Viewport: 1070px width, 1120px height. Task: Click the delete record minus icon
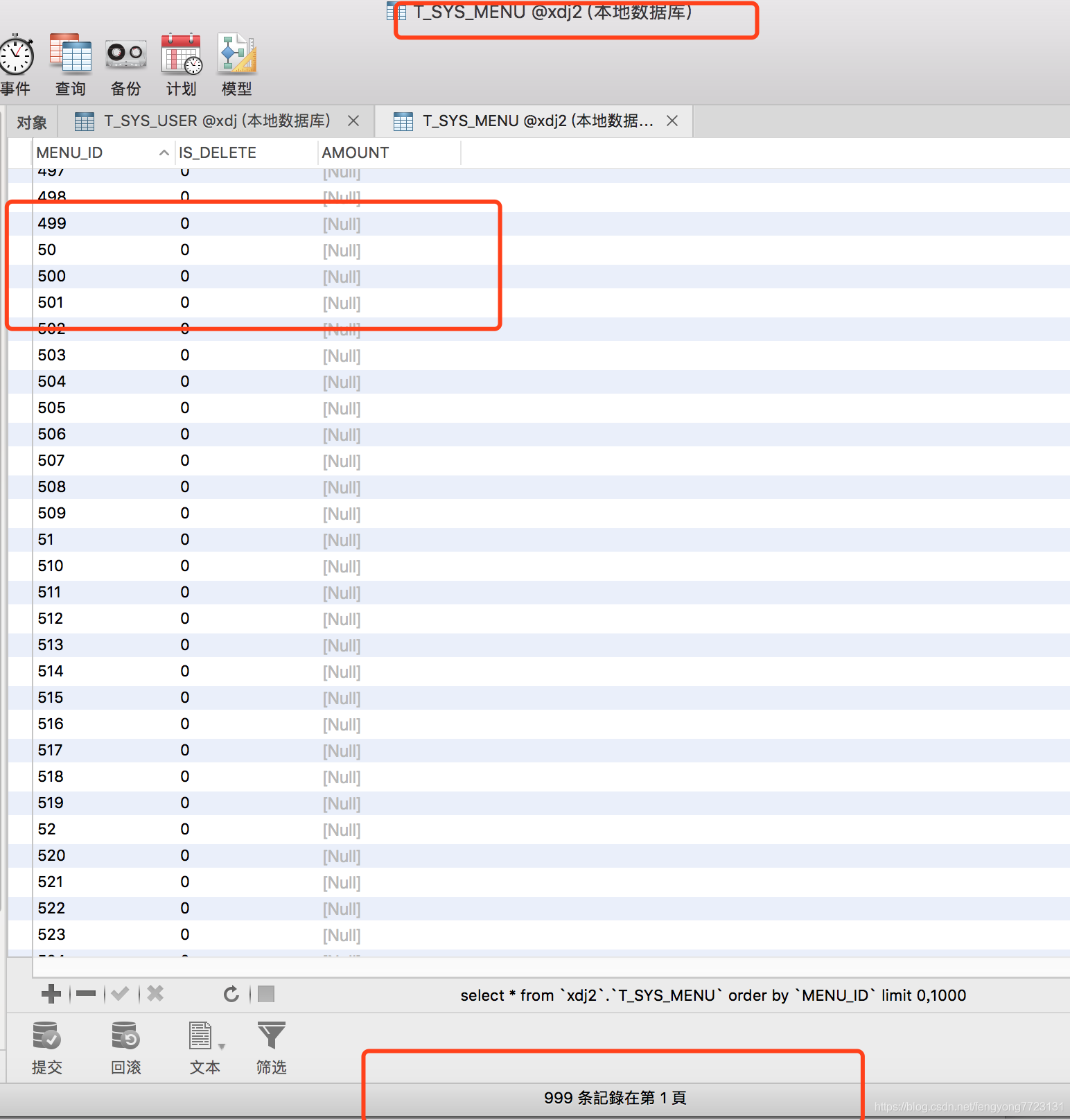pos(86,994)
